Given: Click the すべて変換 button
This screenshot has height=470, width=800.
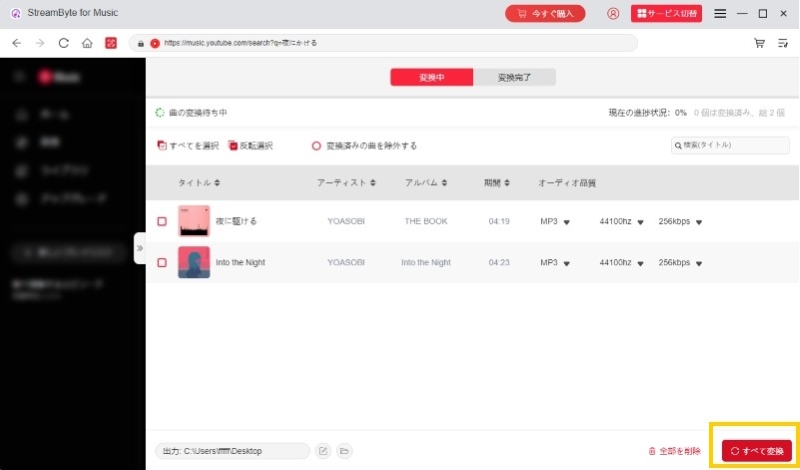Looking at the screenshot, I should click(x=757, y=451).
